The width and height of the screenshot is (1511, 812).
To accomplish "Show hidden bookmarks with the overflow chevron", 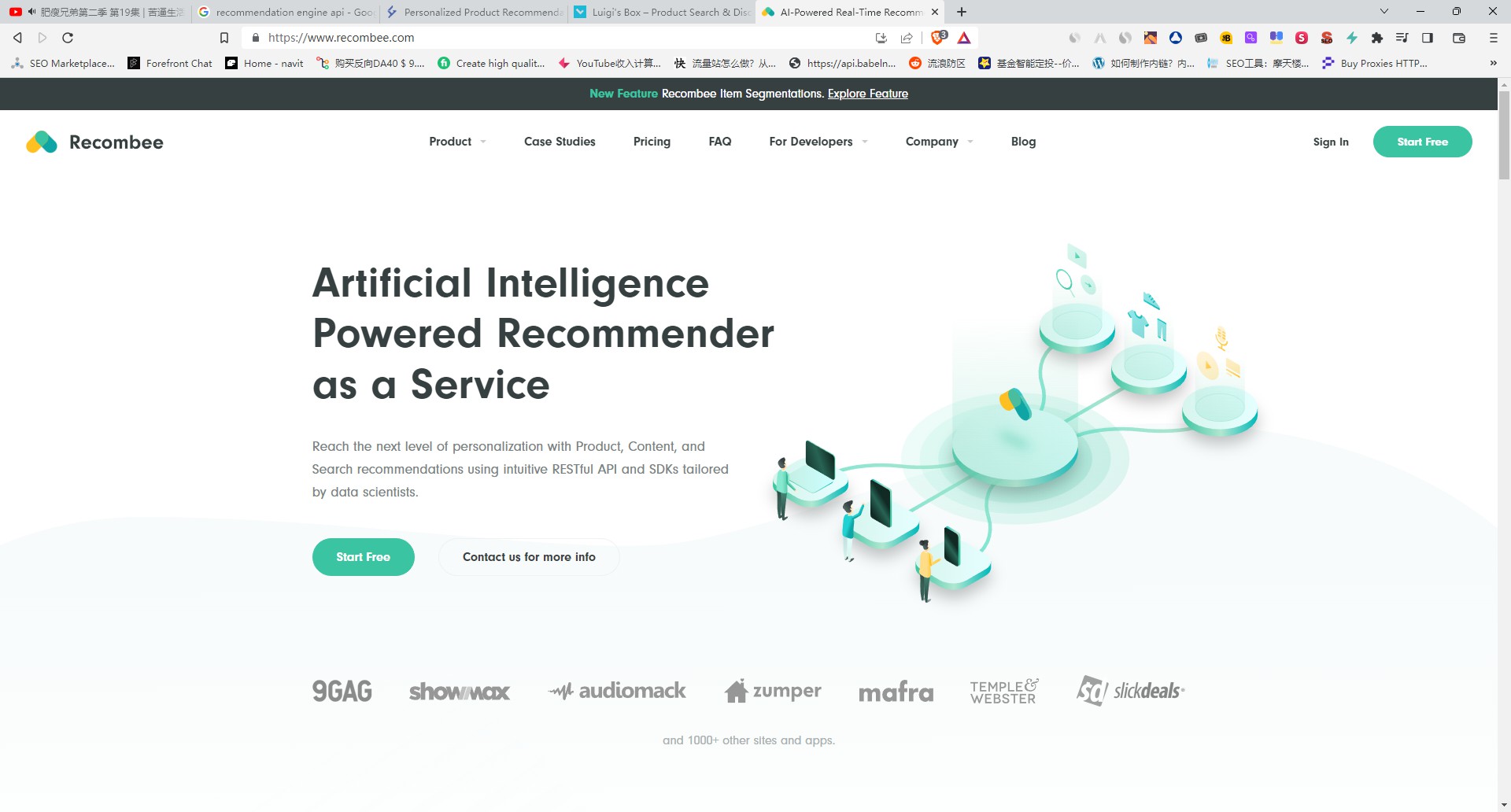I will [x=1493, y=63].
